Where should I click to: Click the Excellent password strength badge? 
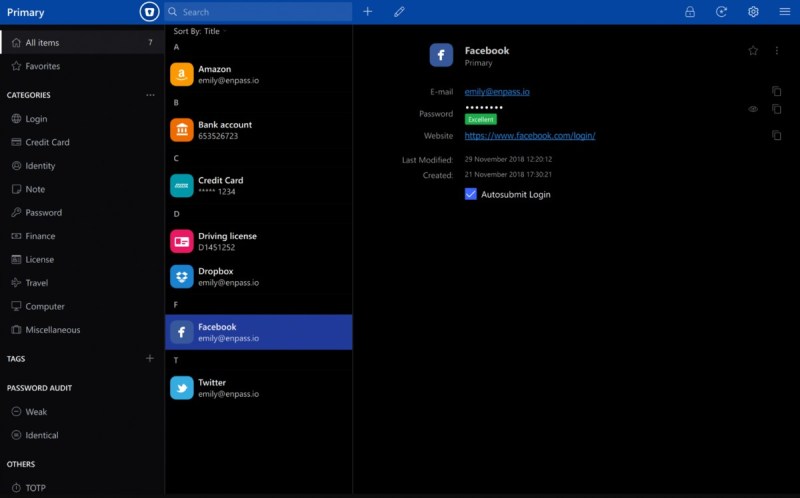[x=481, y=119]
